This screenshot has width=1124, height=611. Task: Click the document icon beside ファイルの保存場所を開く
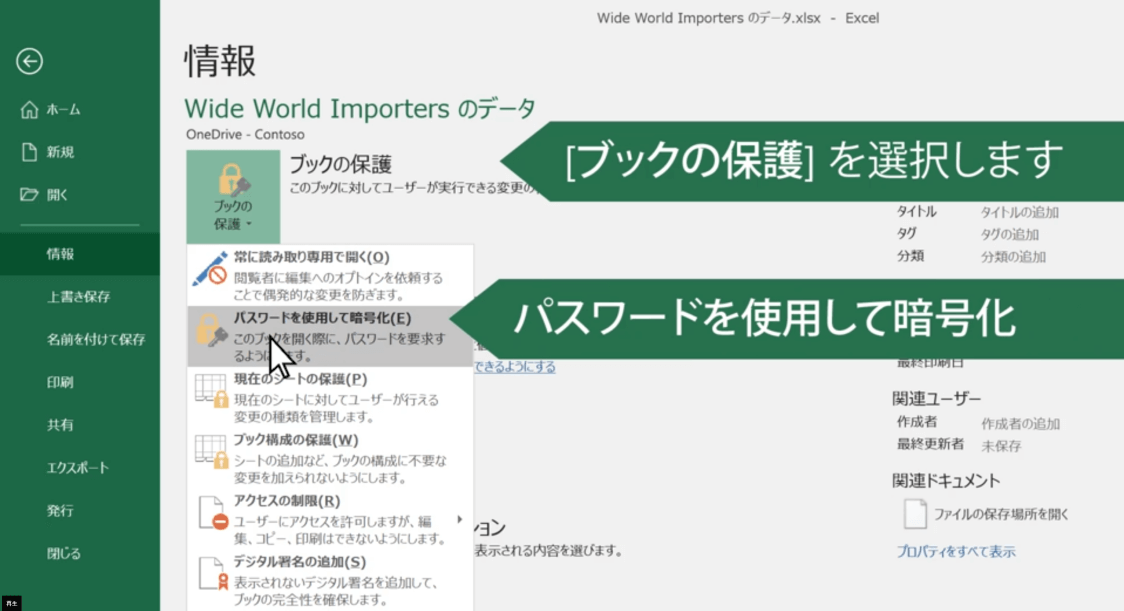point(916,512)
